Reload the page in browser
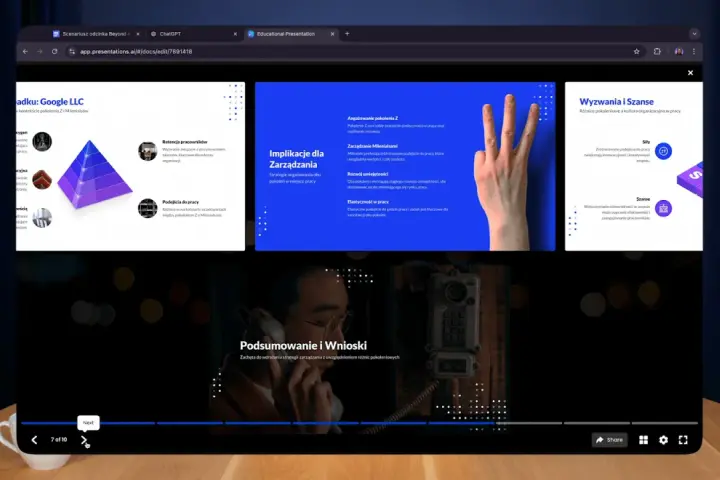The image size is (720, 480). pos(55,51)
